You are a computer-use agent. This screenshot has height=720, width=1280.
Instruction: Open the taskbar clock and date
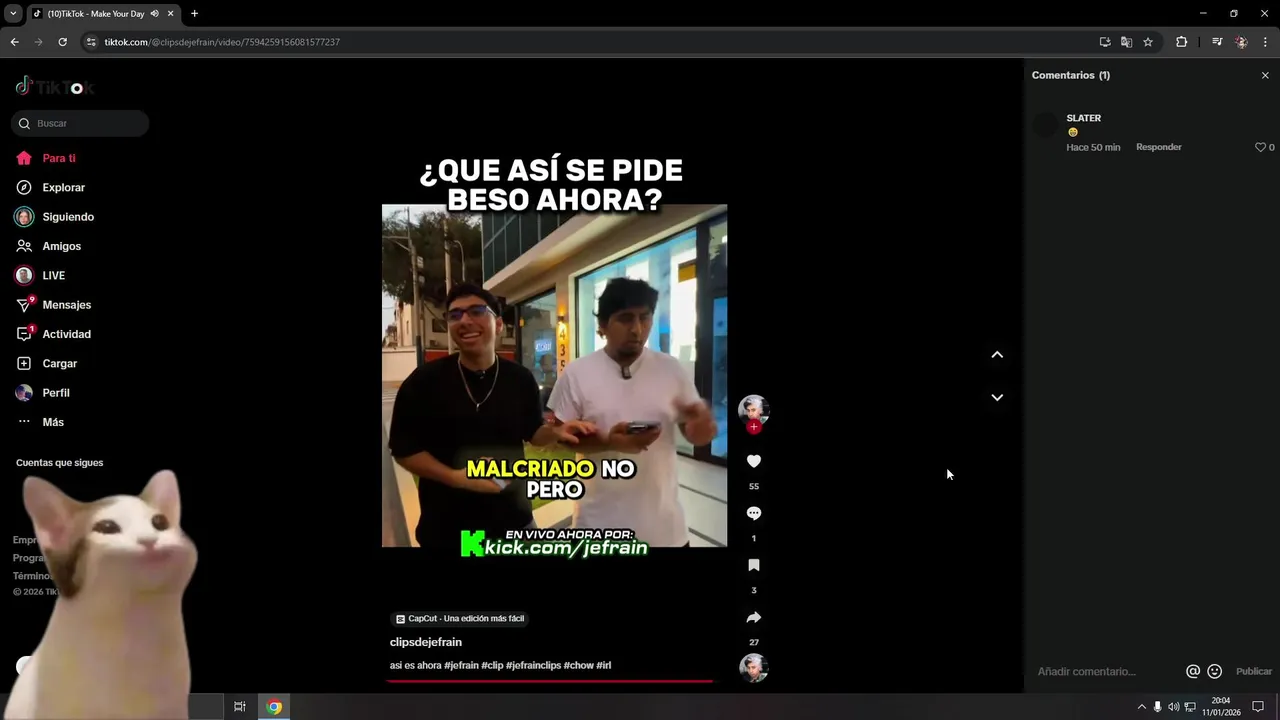click(x=1220, y=707)
